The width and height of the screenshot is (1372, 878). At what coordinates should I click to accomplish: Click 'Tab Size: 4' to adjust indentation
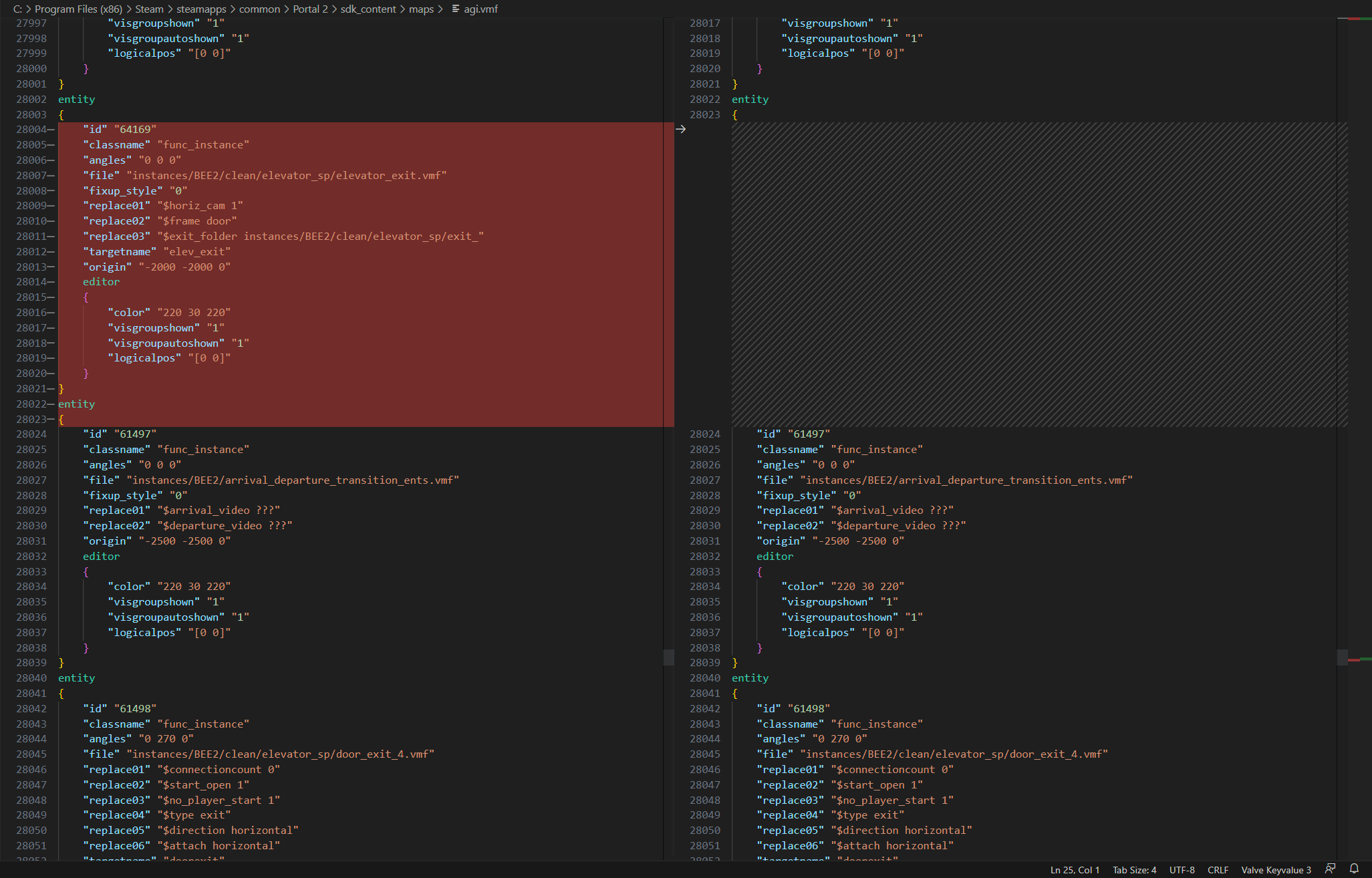tap(1134, 869)
